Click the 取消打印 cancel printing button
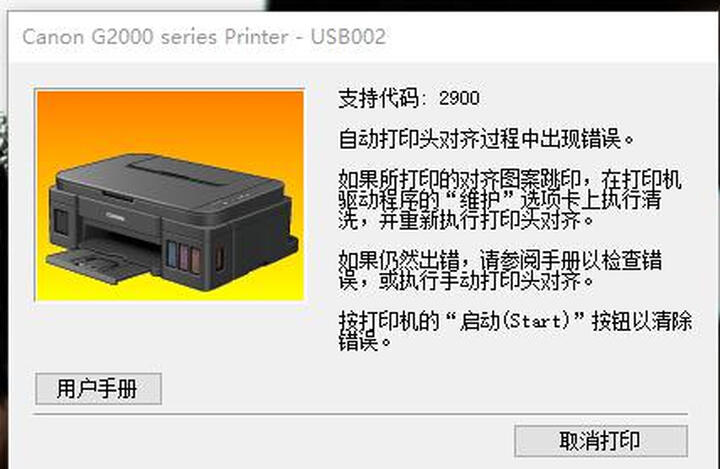Screen dimensions: 720x469 click(601, 441)
